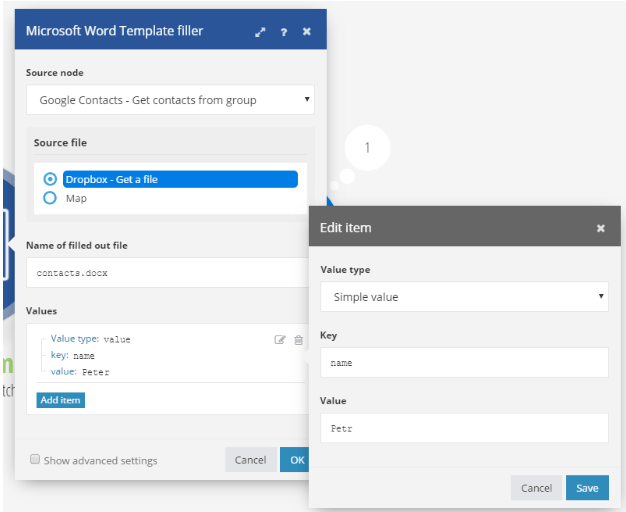Choose the Map source file option
The image size is (626, 512).
(x=50, y=198)
